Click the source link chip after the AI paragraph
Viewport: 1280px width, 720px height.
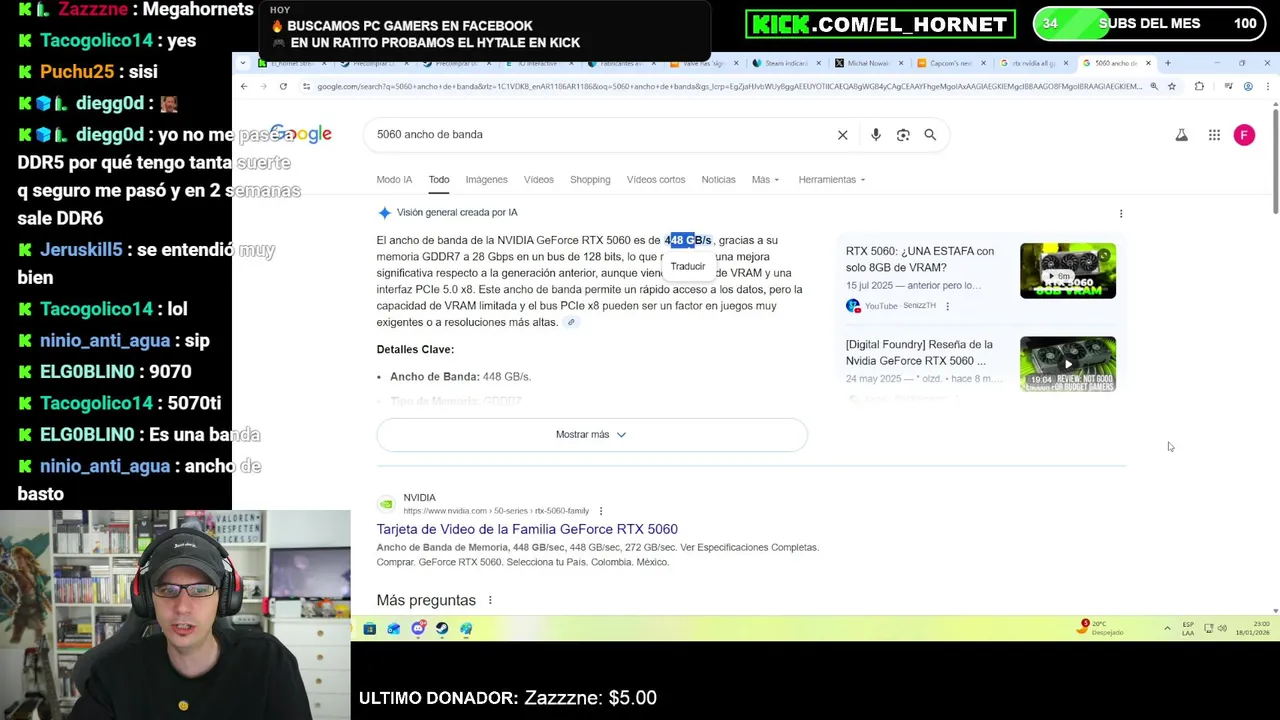pos(571,322)
